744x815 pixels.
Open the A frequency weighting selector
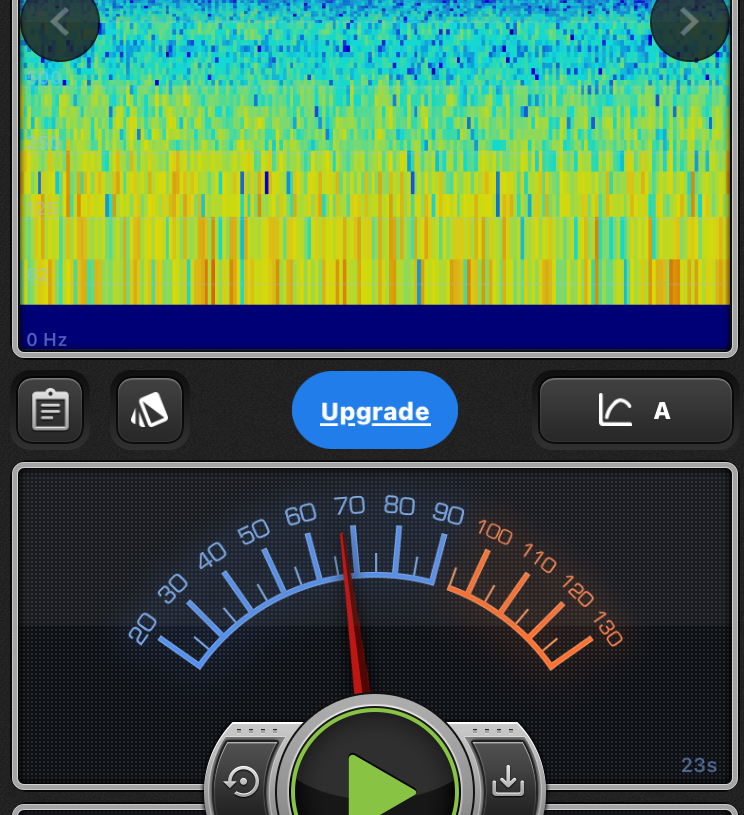coord(636,410)
